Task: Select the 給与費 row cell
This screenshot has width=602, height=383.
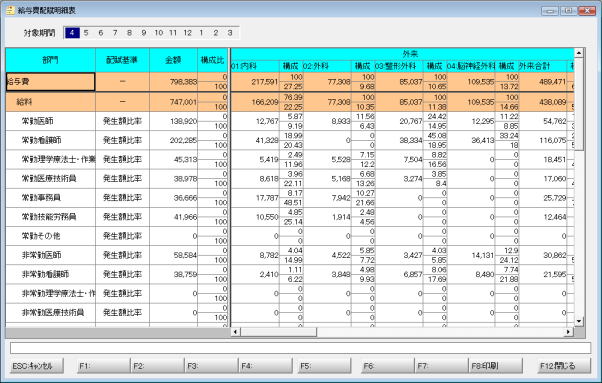Action: 50,82
